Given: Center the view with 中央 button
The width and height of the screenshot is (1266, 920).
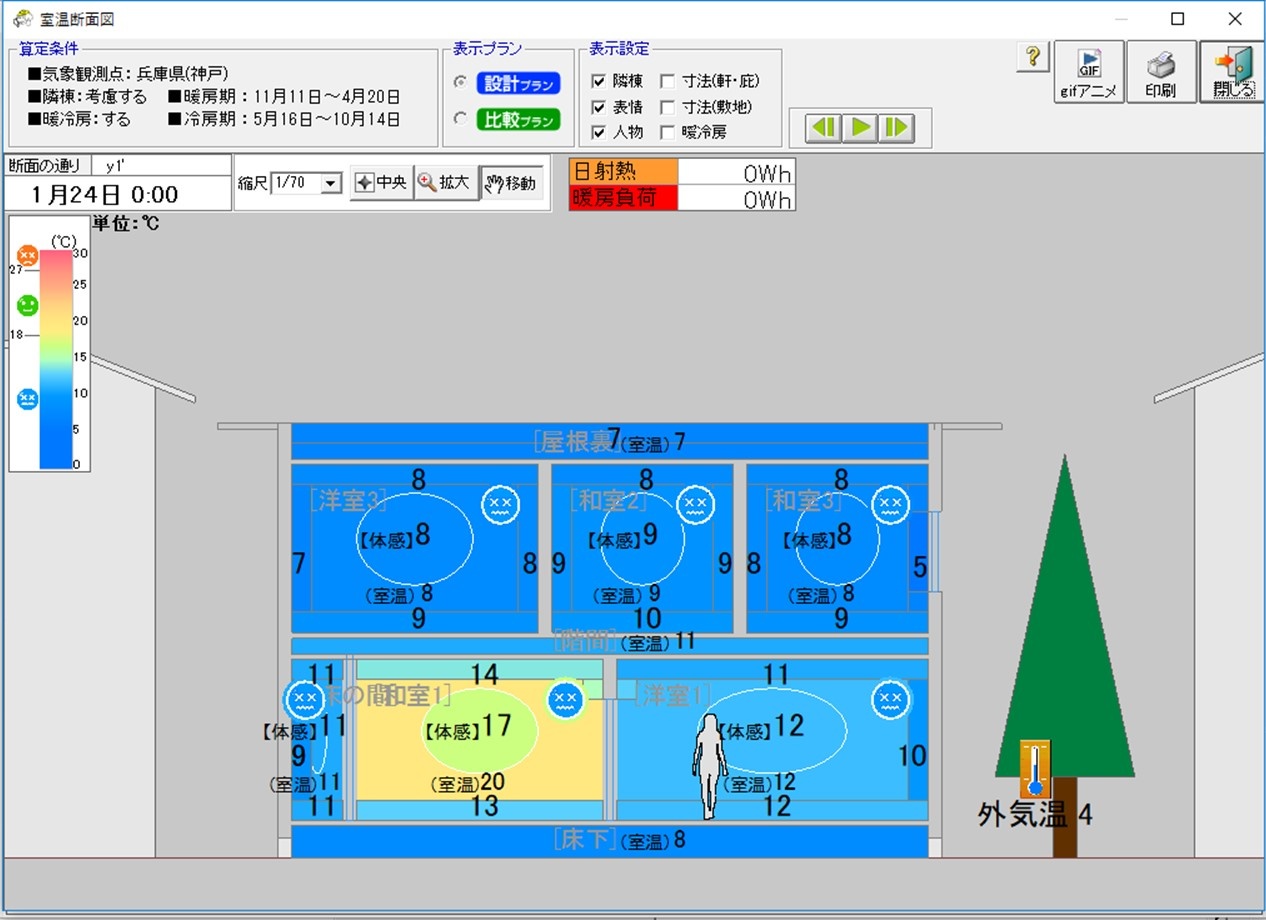Looking at the screenshot, I should coord(382,183).
